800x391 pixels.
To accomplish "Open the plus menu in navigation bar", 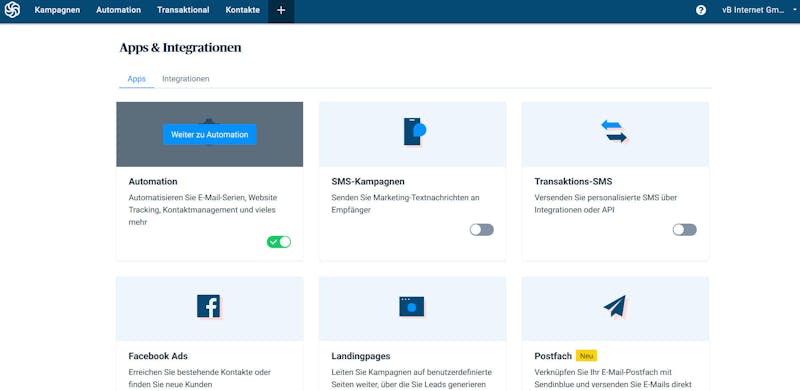I will pyautogui.click(x=281, y=10).
